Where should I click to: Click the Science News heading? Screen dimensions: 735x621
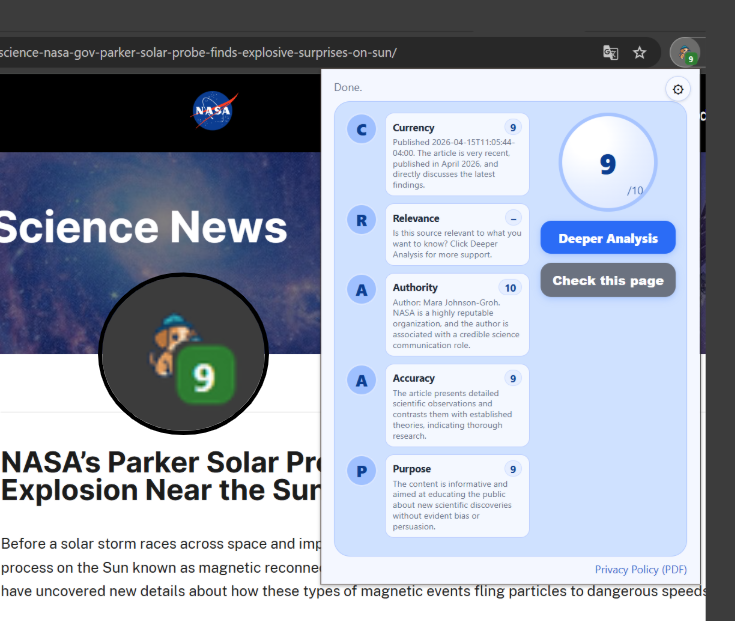click(x=143, y=228)
